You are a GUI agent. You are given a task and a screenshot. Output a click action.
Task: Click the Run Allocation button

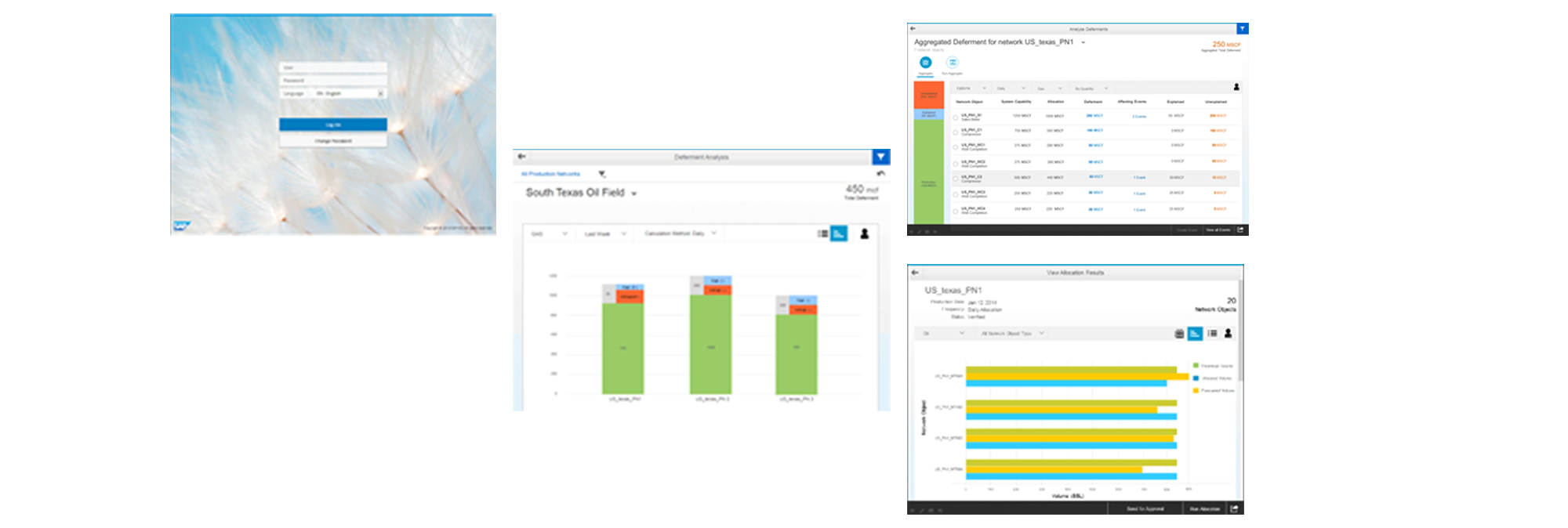(x=1204, y=509)
